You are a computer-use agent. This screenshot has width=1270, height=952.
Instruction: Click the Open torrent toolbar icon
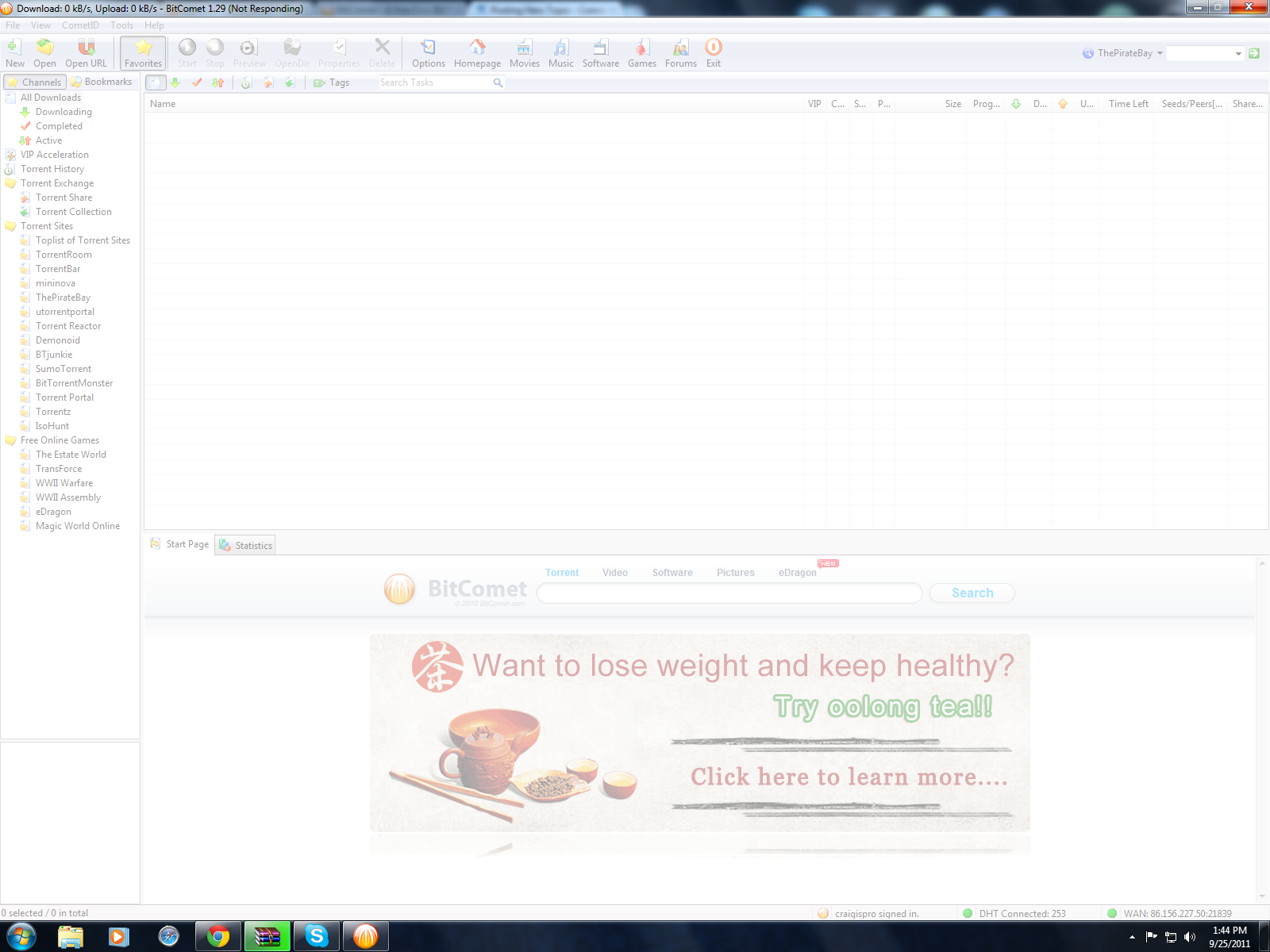(44, 53)
